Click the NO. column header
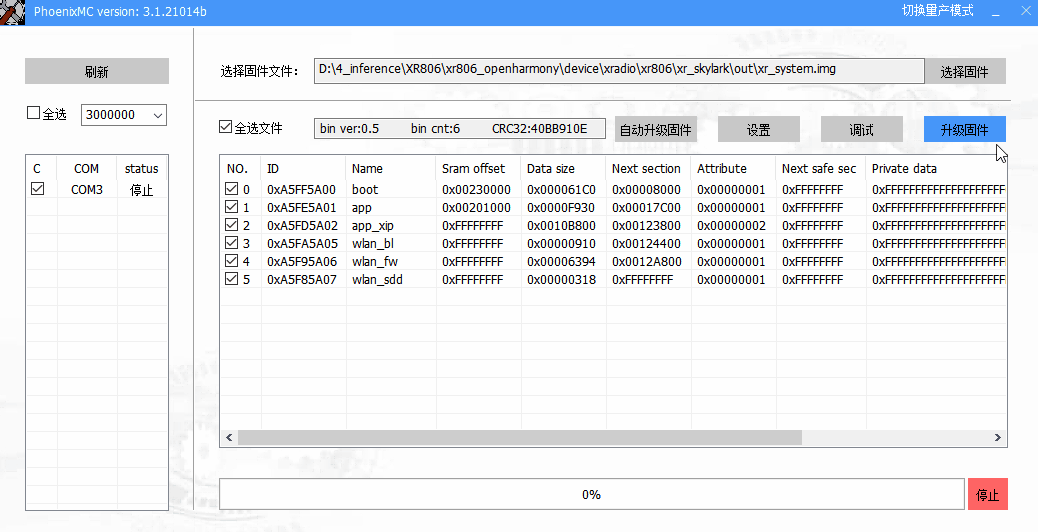This screenshot has width=1038, height=532. [x=240, y=169]
